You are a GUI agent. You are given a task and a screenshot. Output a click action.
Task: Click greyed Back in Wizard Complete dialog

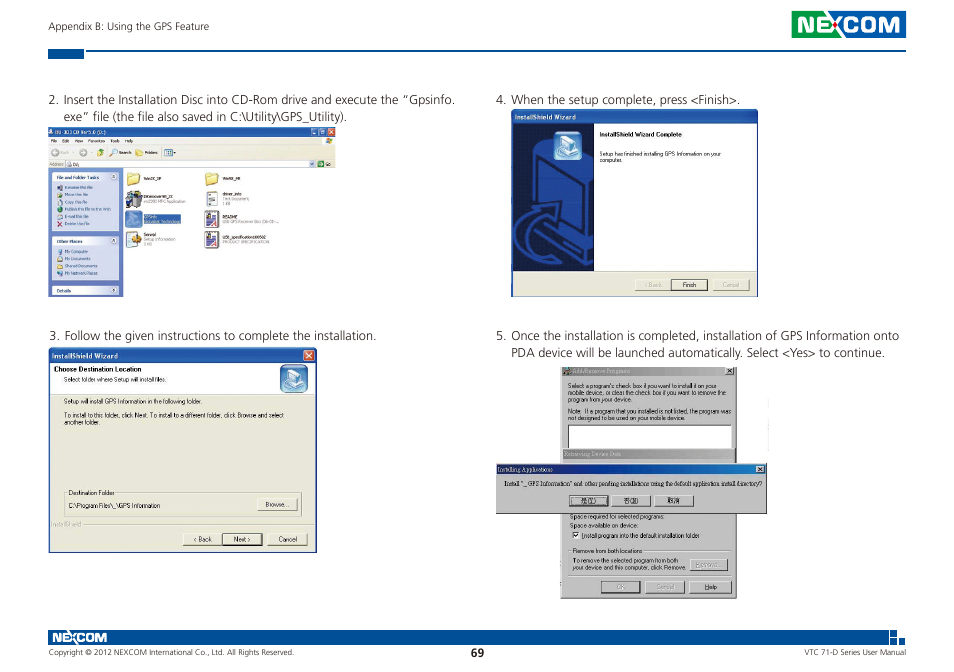click(653, 285)
